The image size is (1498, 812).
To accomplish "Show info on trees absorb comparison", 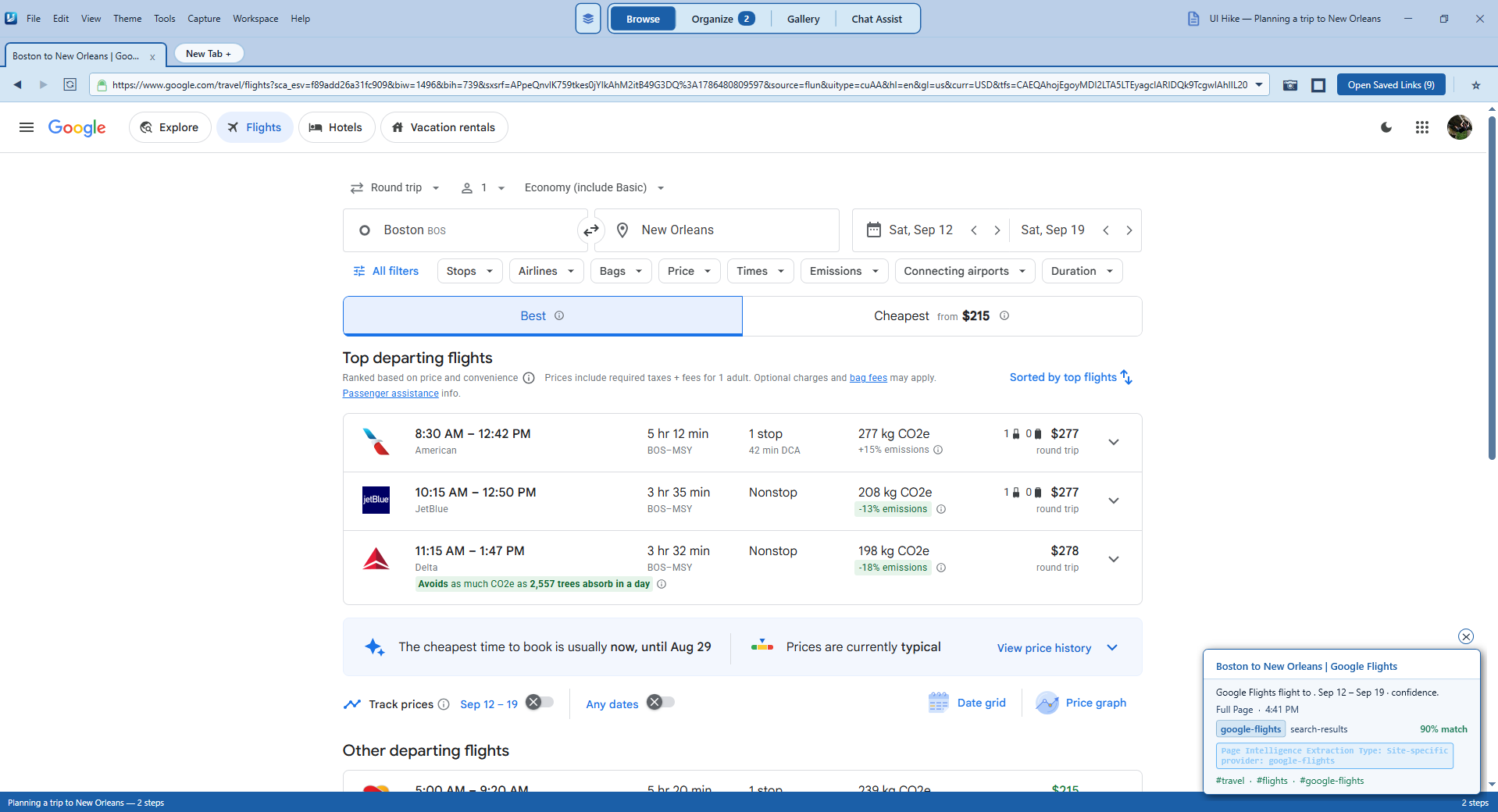I will tap(662, 584).
